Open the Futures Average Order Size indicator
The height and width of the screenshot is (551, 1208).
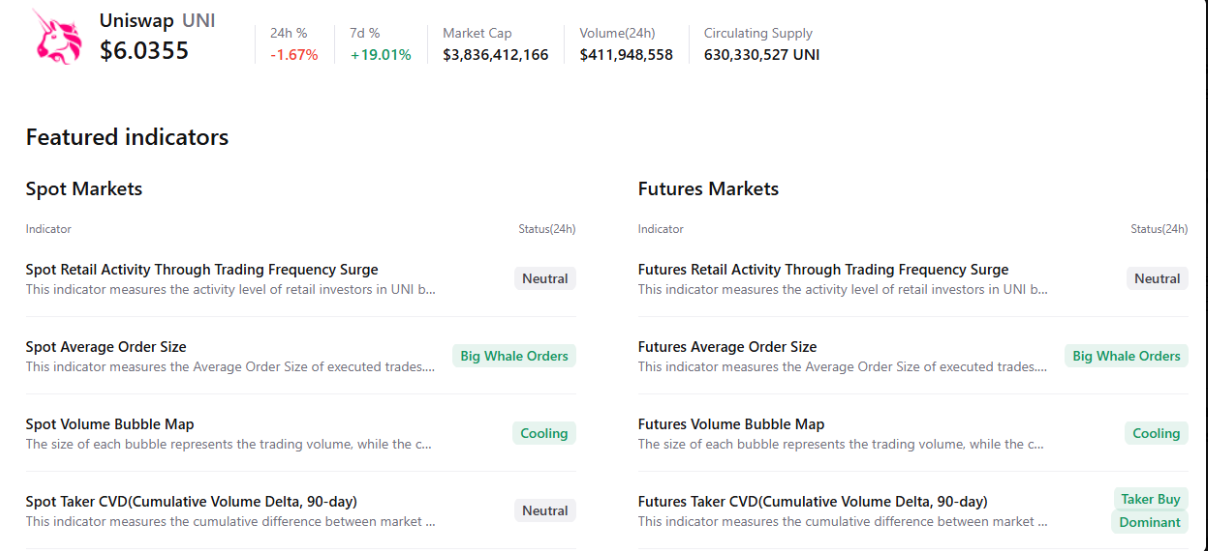point(727,347)
